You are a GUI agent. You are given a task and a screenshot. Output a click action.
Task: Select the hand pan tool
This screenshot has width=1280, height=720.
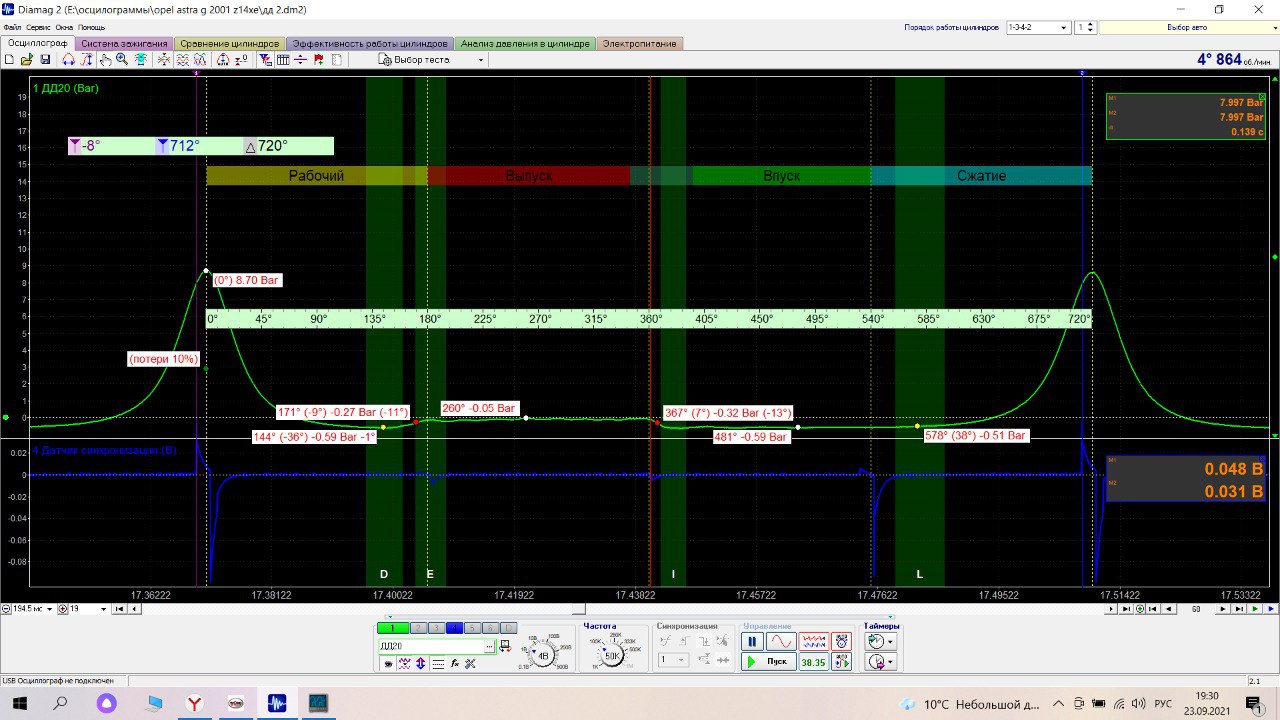tap(105, 60)
